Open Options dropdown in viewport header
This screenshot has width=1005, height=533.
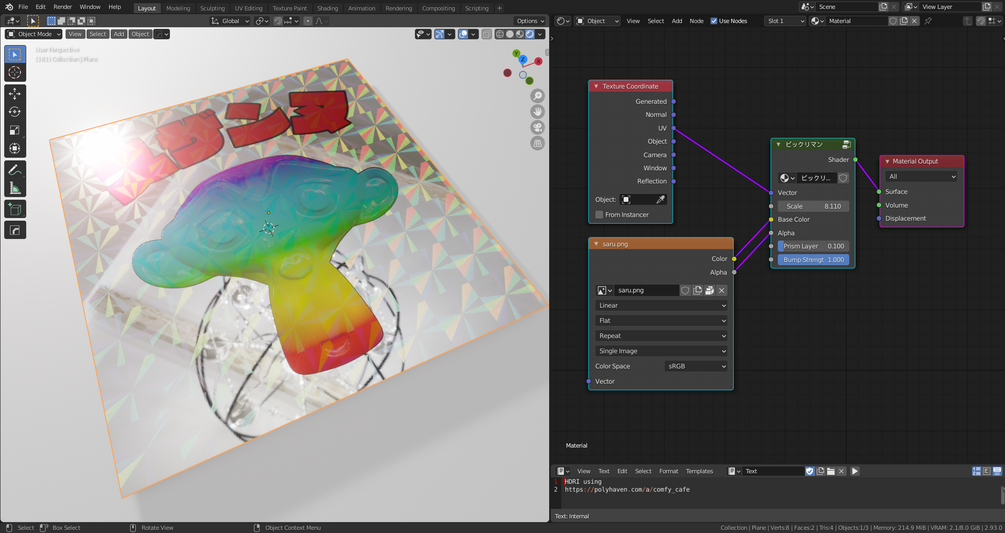coord(530,20)
